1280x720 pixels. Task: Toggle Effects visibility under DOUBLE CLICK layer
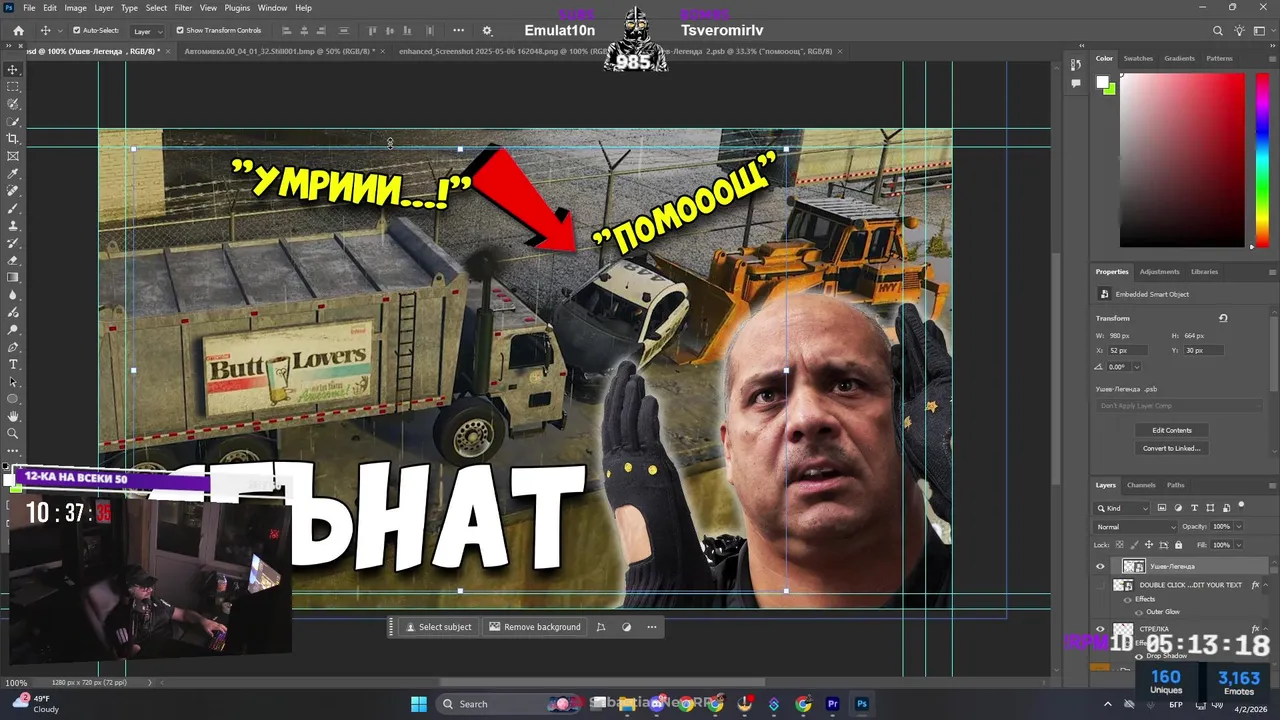(x=1129, y=599)
